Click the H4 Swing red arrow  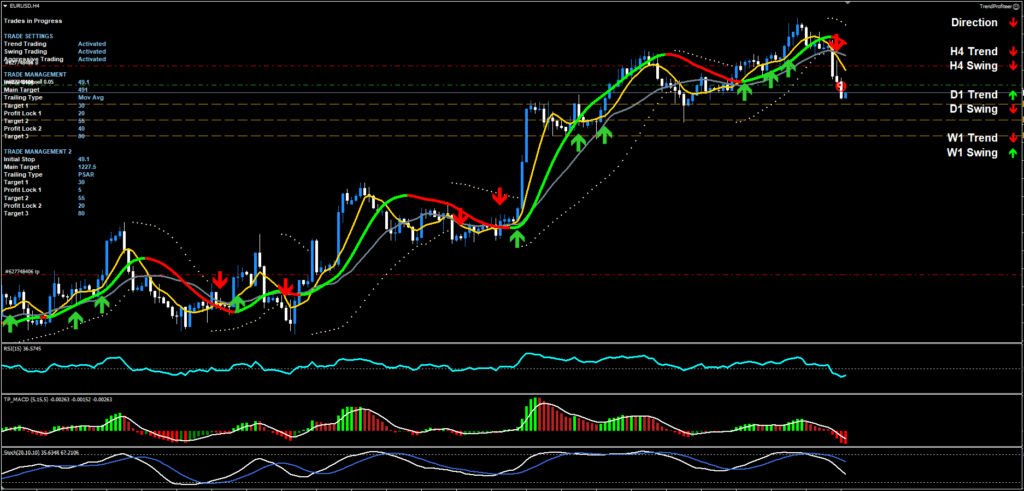click(1013, 66)
